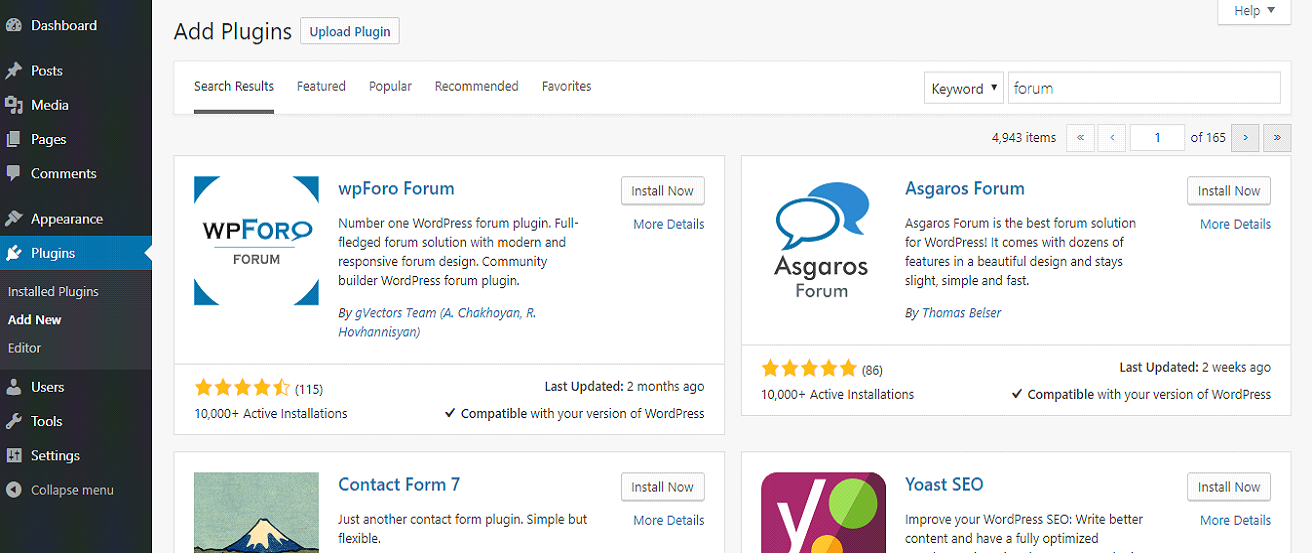Viewport: 1312px width, 553px height.
Task: Click the plugin search field containing forum
Action: click(x=1144, y=88)
